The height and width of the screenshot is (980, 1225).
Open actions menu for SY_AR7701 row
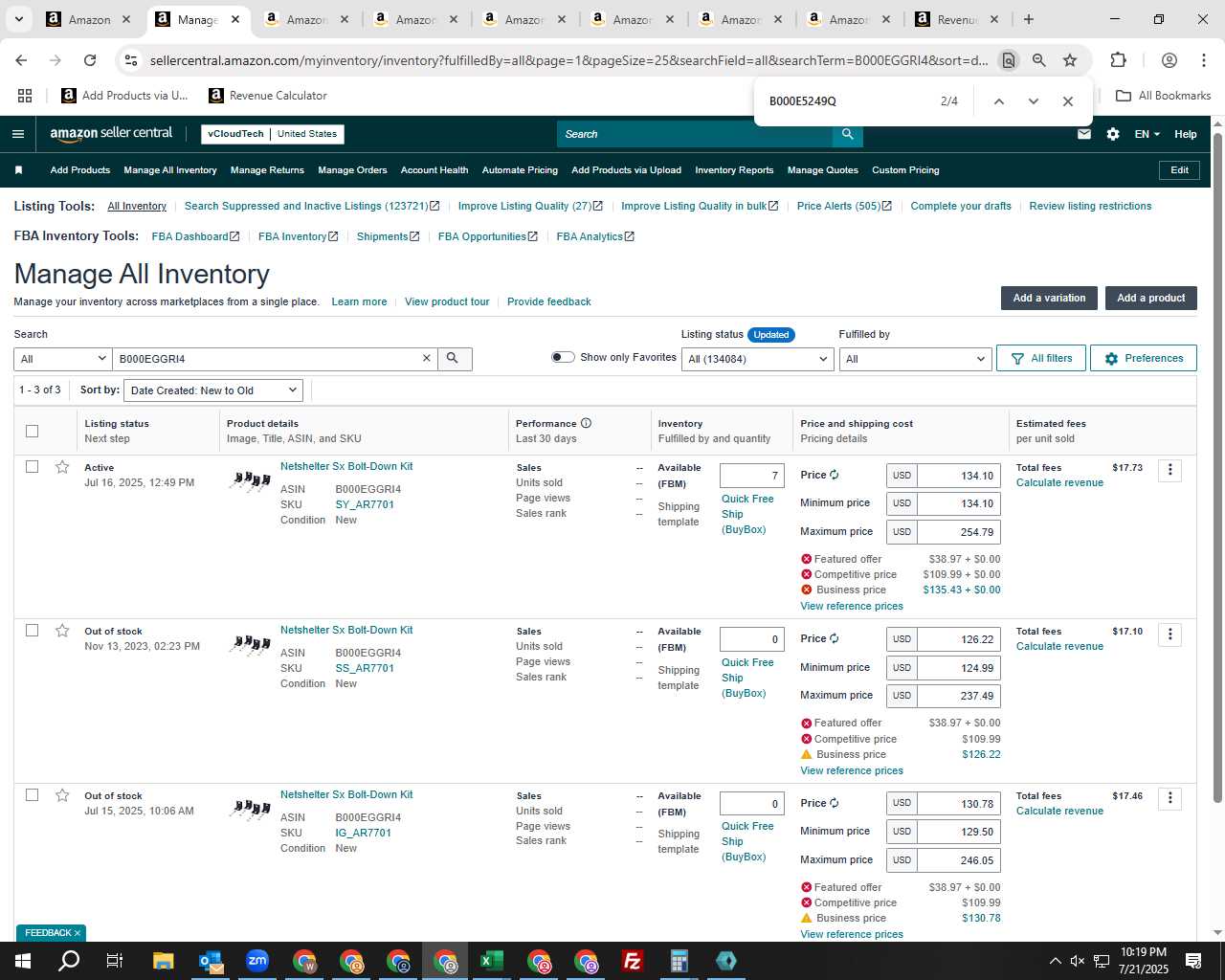coord(1169,470)
